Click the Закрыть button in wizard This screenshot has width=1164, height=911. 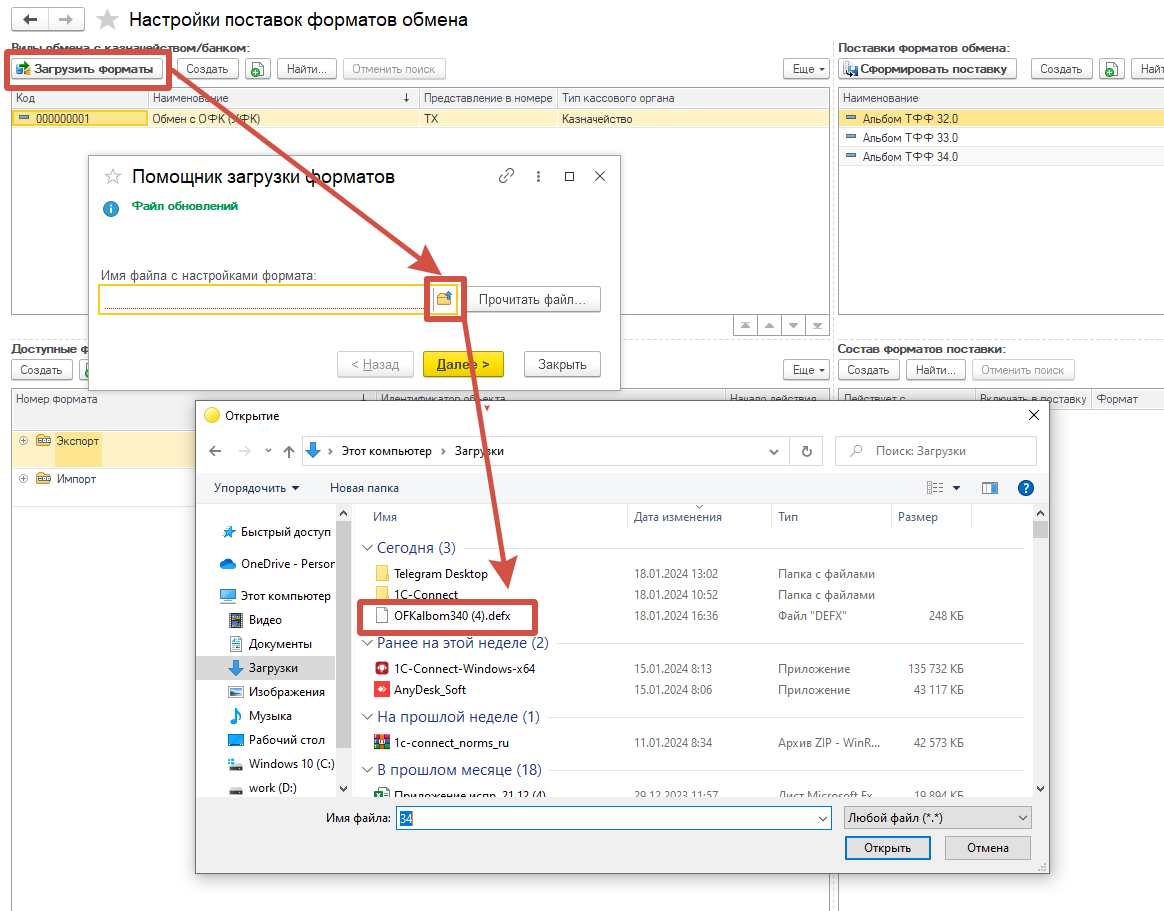point(562,365)
